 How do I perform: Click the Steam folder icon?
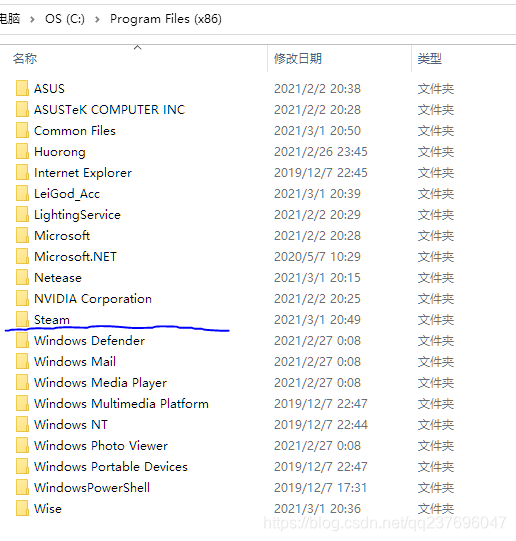pyautogui.click(x=22, y=319)
